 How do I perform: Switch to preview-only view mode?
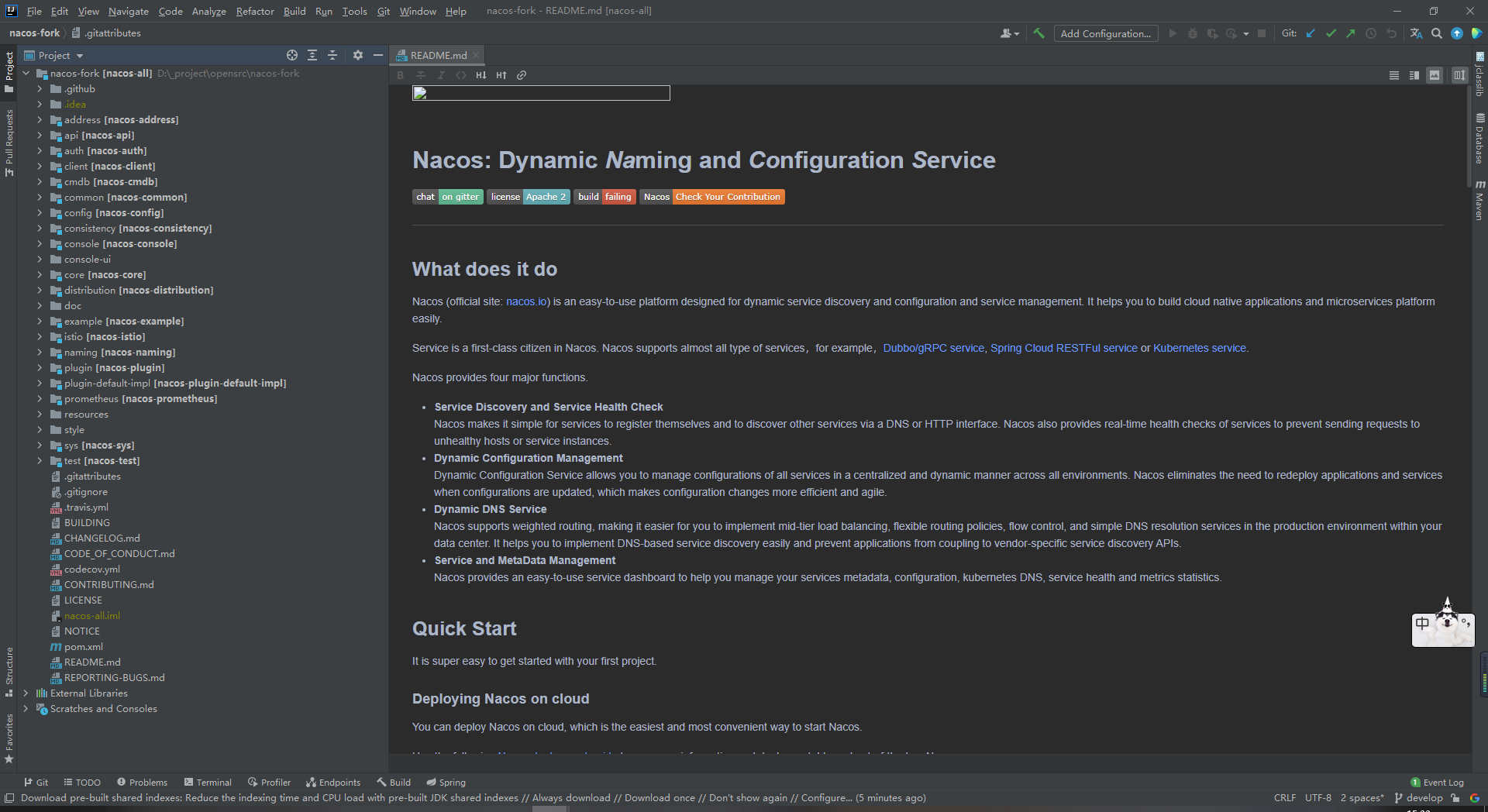[x=1435, y=75]
